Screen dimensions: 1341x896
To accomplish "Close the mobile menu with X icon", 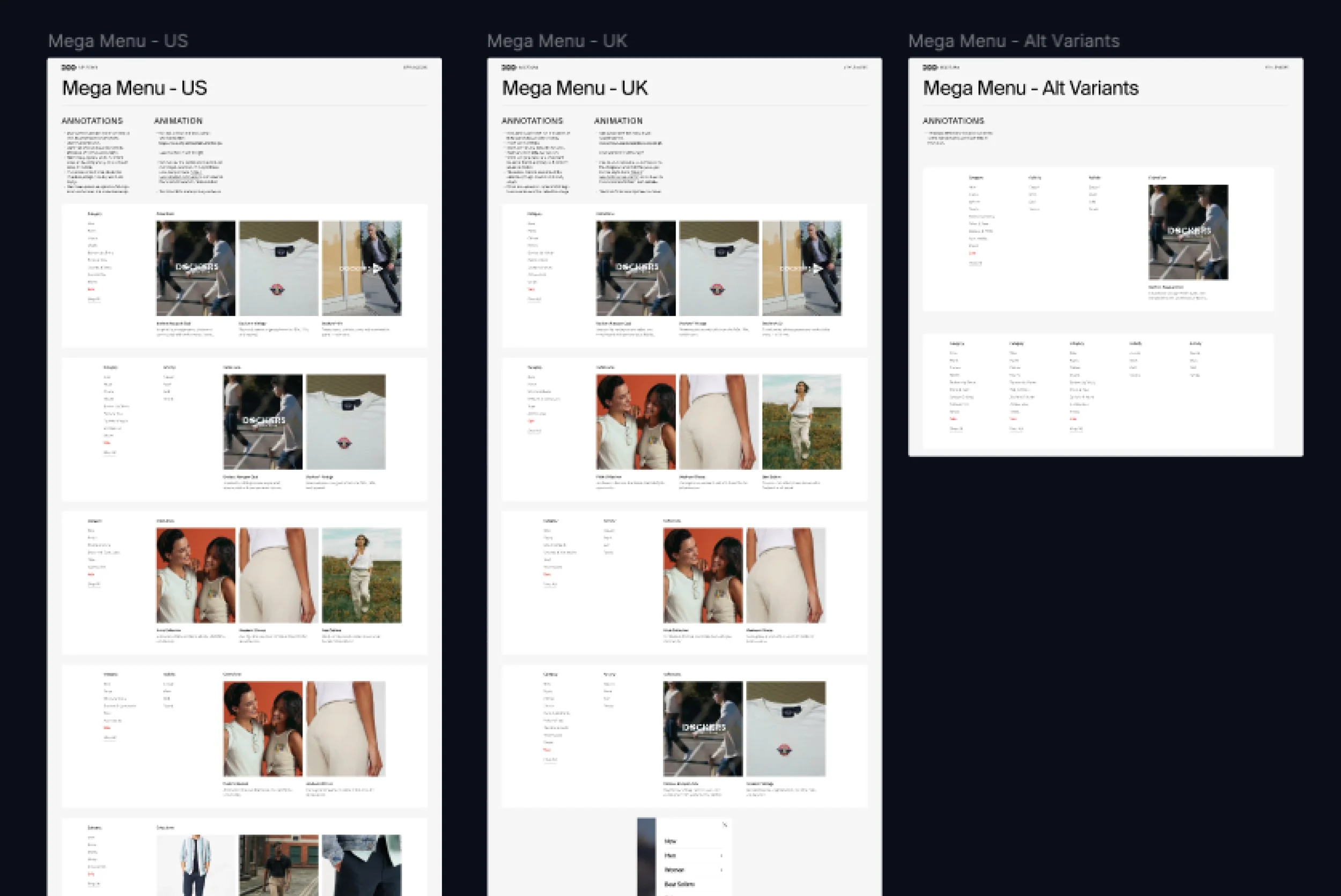I will click(x=724, y=825).
